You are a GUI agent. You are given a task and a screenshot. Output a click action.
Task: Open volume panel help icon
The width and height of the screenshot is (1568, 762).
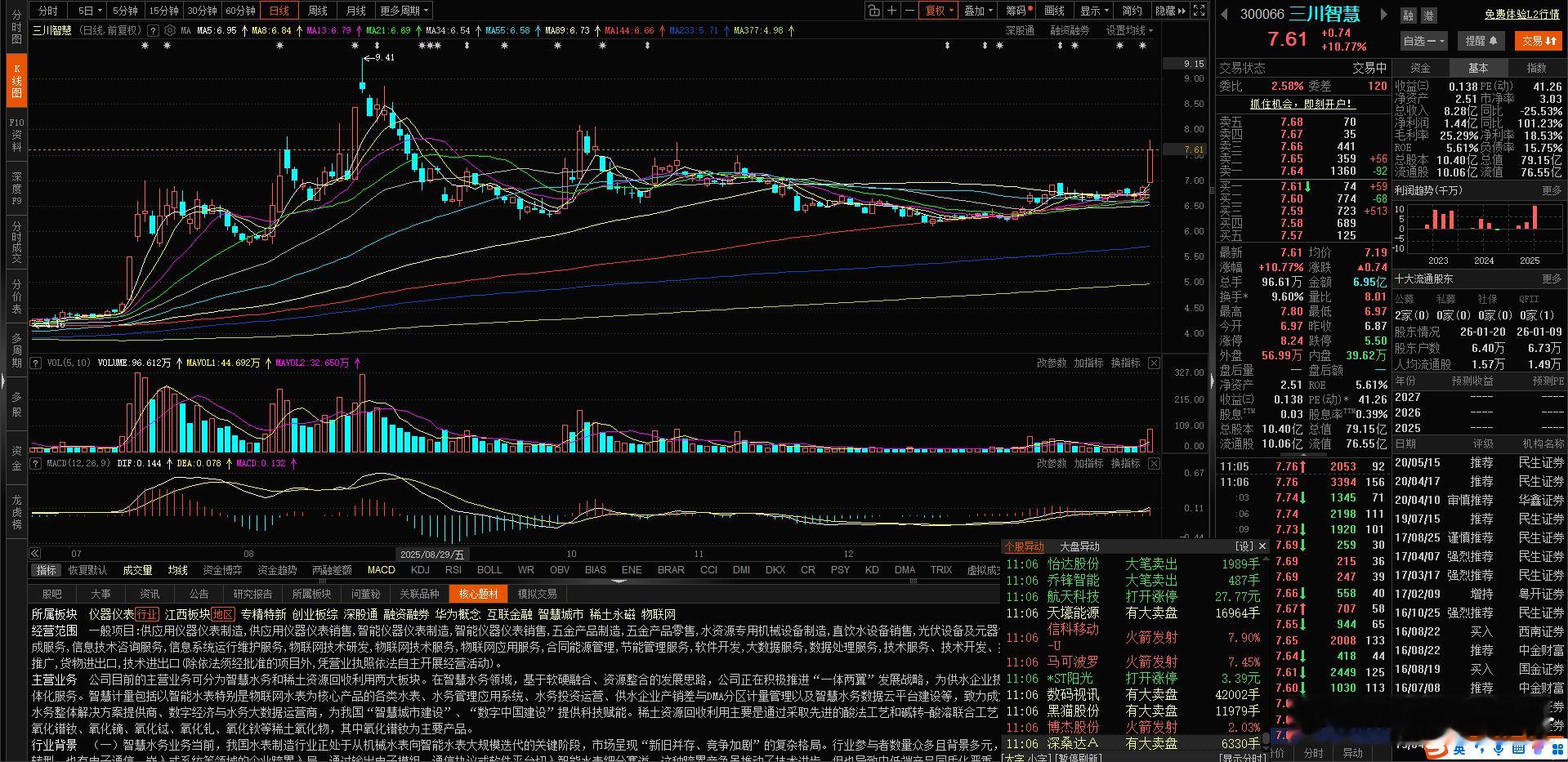(36, 363)
